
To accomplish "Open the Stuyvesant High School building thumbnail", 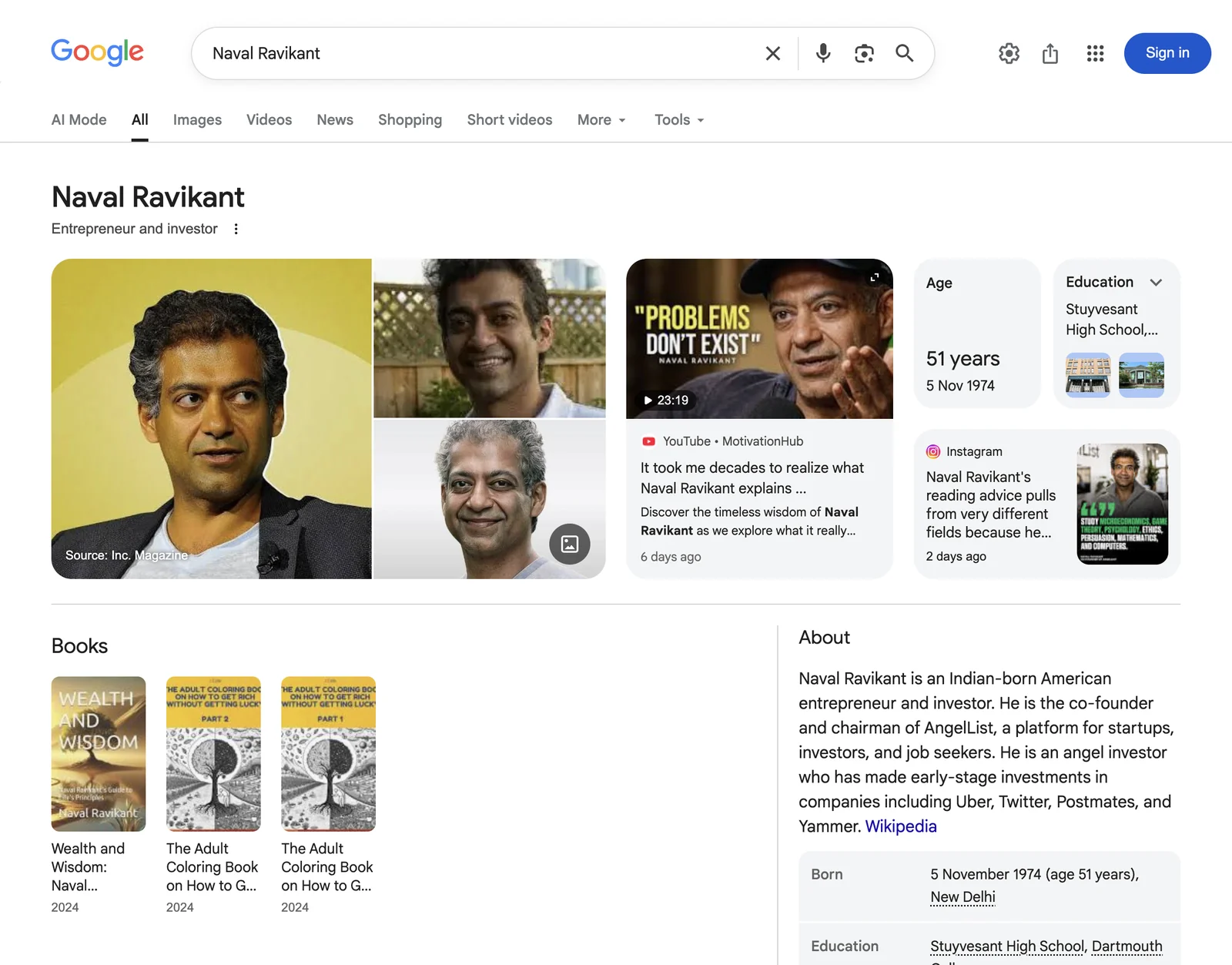I will click(x=1088, y=375).
